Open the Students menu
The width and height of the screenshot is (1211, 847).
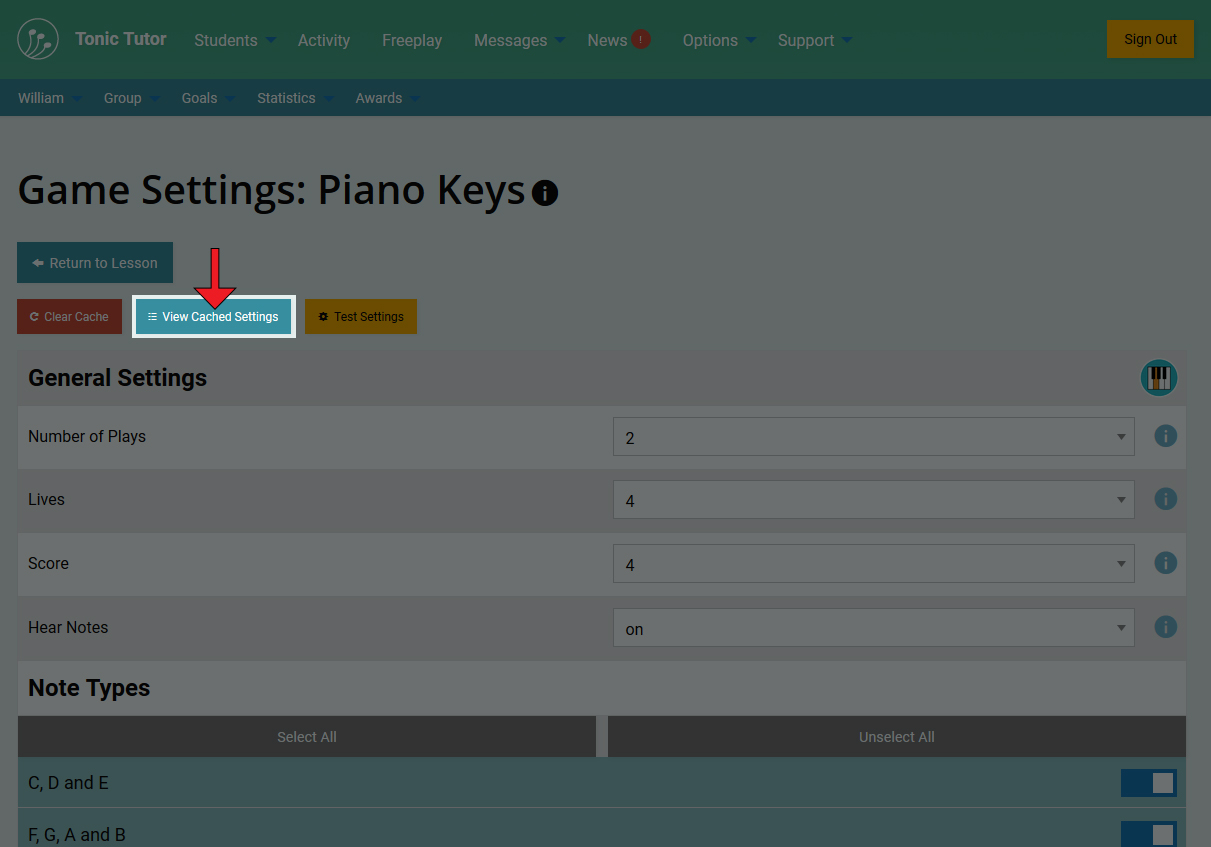pos(234,40)
